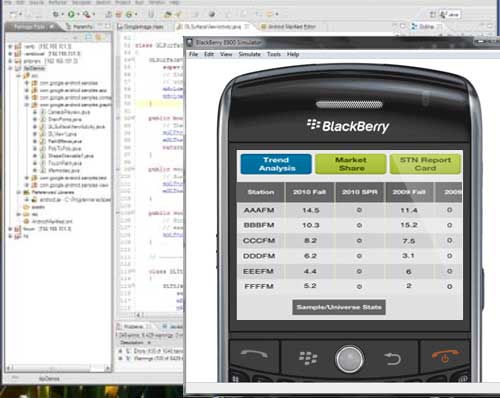
Task: Tap the STN Report Card button
Action: point(425,164)
